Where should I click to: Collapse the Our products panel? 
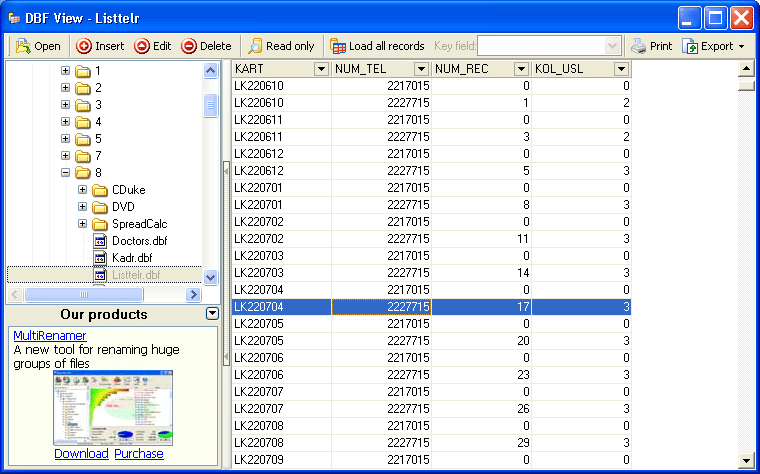[212, 314]
